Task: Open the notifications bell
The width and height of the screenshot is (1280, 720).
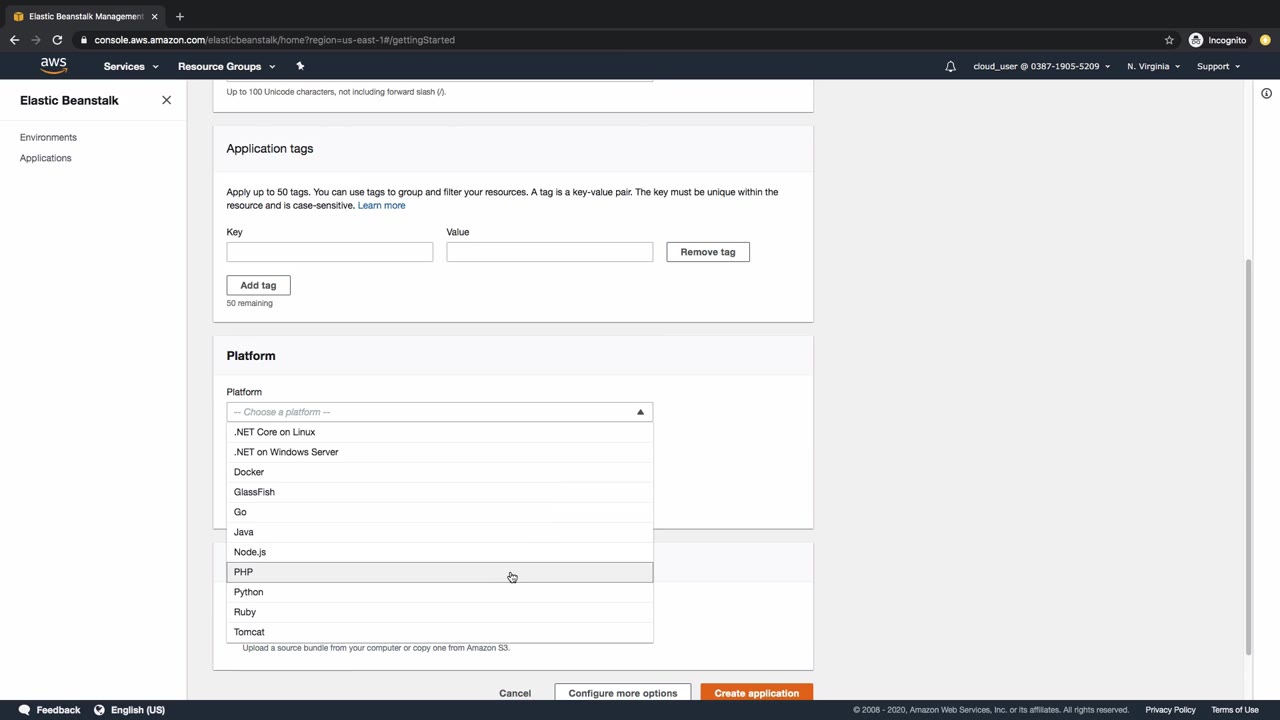Action: point(950,66)
